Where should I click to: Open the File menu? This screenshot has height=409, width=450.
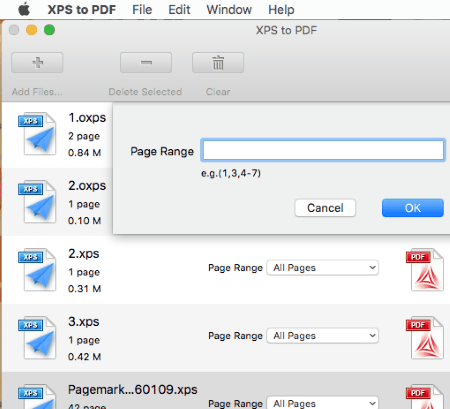pyautogui.click(x=142, y=10)
